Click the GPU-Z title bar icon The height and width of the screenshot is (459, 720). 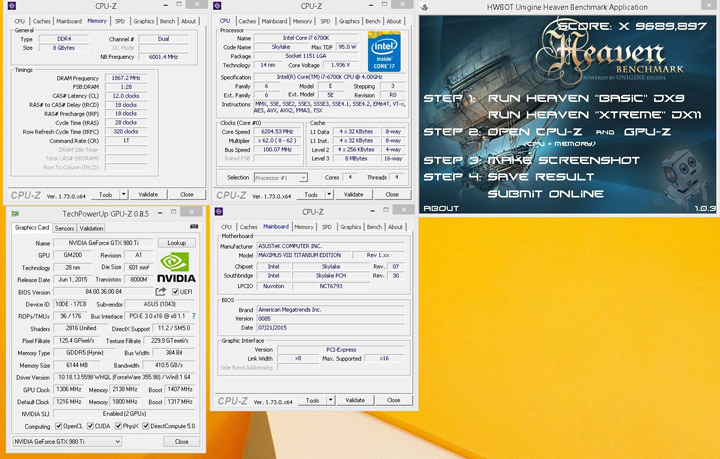[15, 213]
